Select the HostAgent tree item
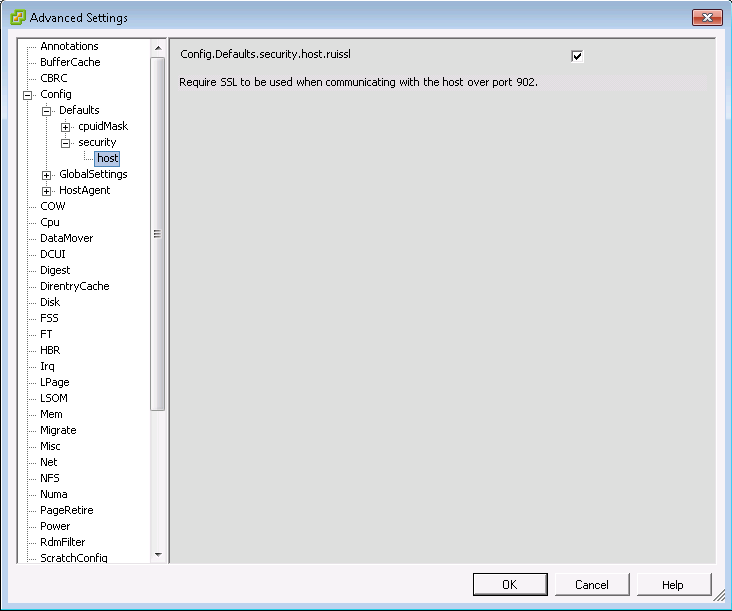This screenshot has height=611, width=732. (84, 190)
